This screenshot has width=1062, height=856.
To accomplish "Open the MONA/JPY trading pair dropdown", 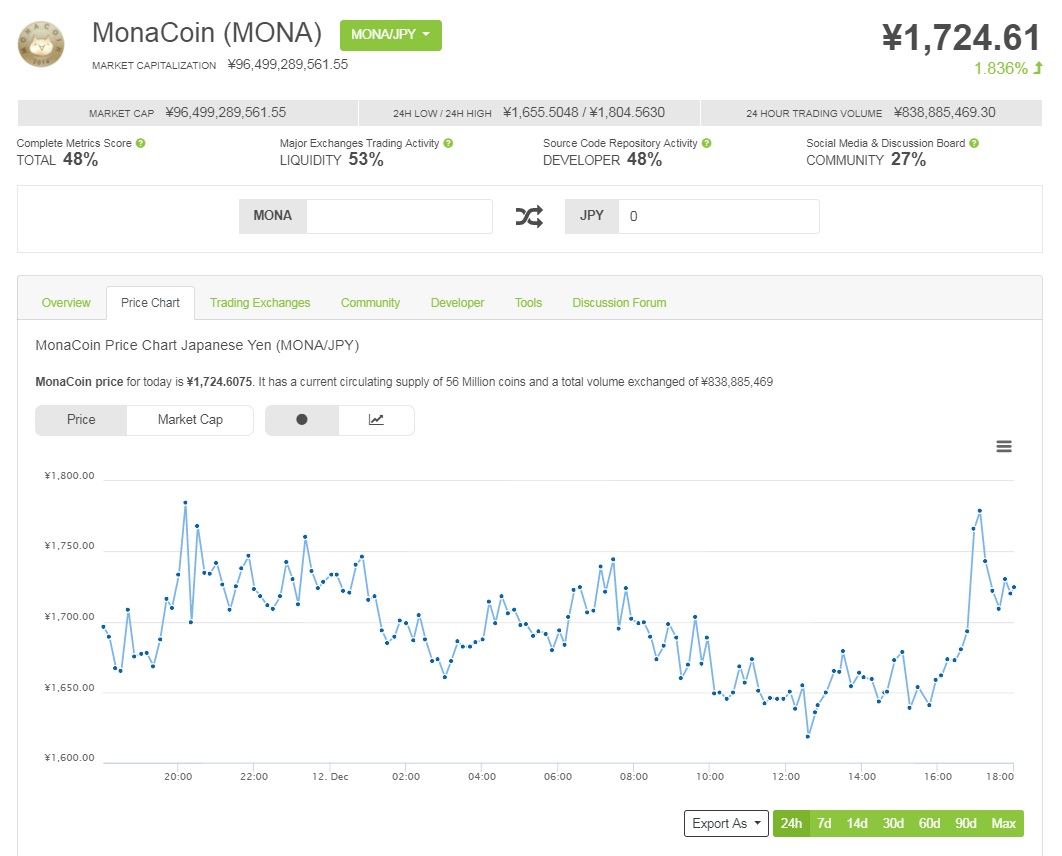I will click(x=391, y=34).
